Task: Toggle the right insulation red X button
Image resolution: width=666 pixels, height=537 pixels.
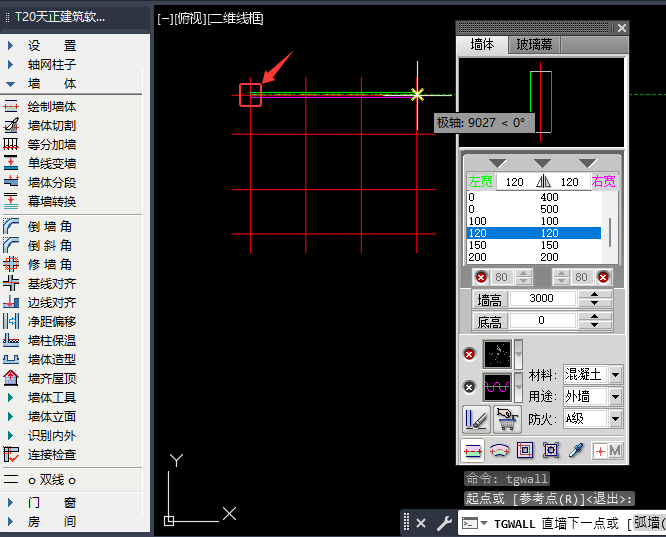Action: click(603, 277)
